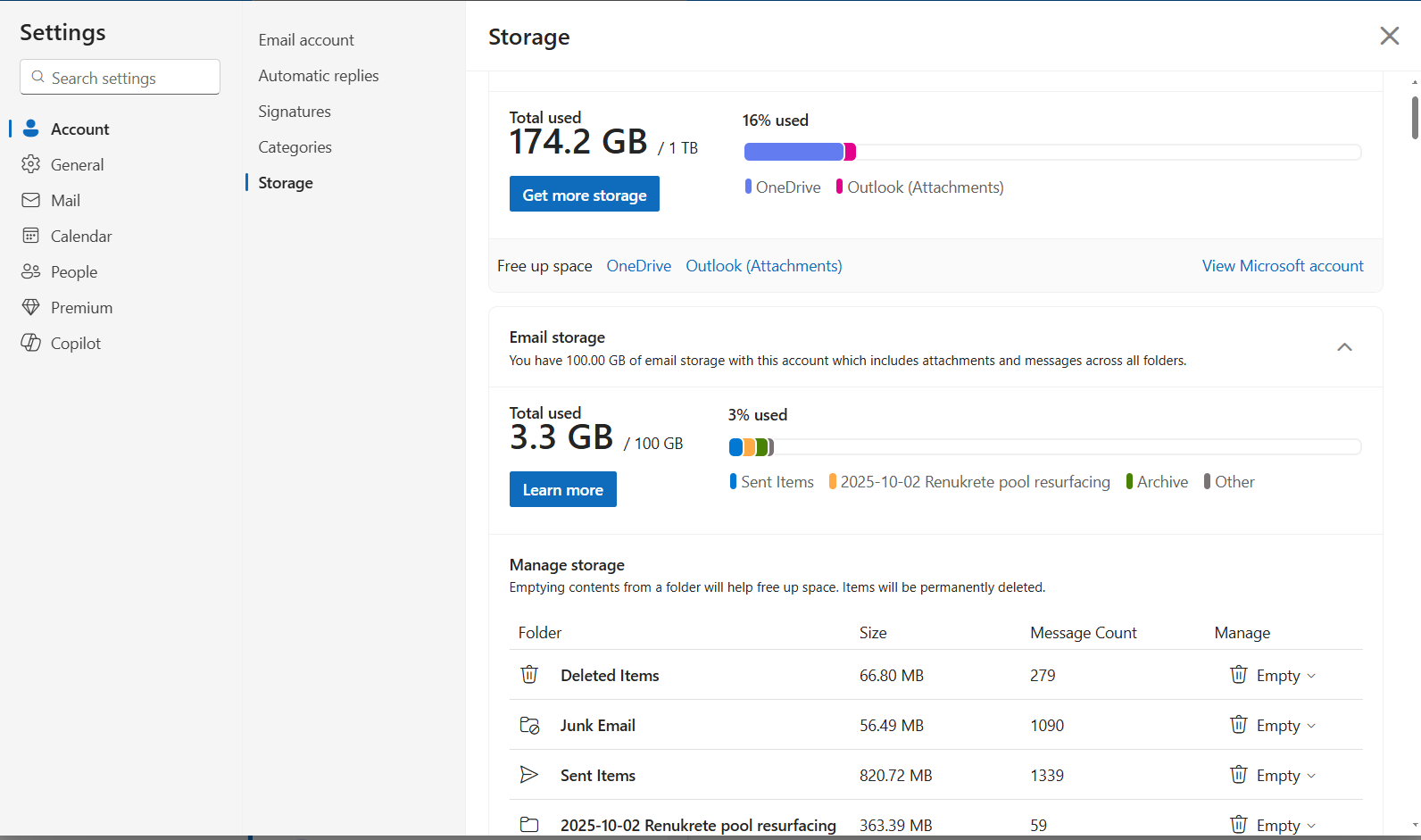Screen dimensions: 1421x840
Task: Click the OneDrive legend color marker
Action: click(748, 187)
